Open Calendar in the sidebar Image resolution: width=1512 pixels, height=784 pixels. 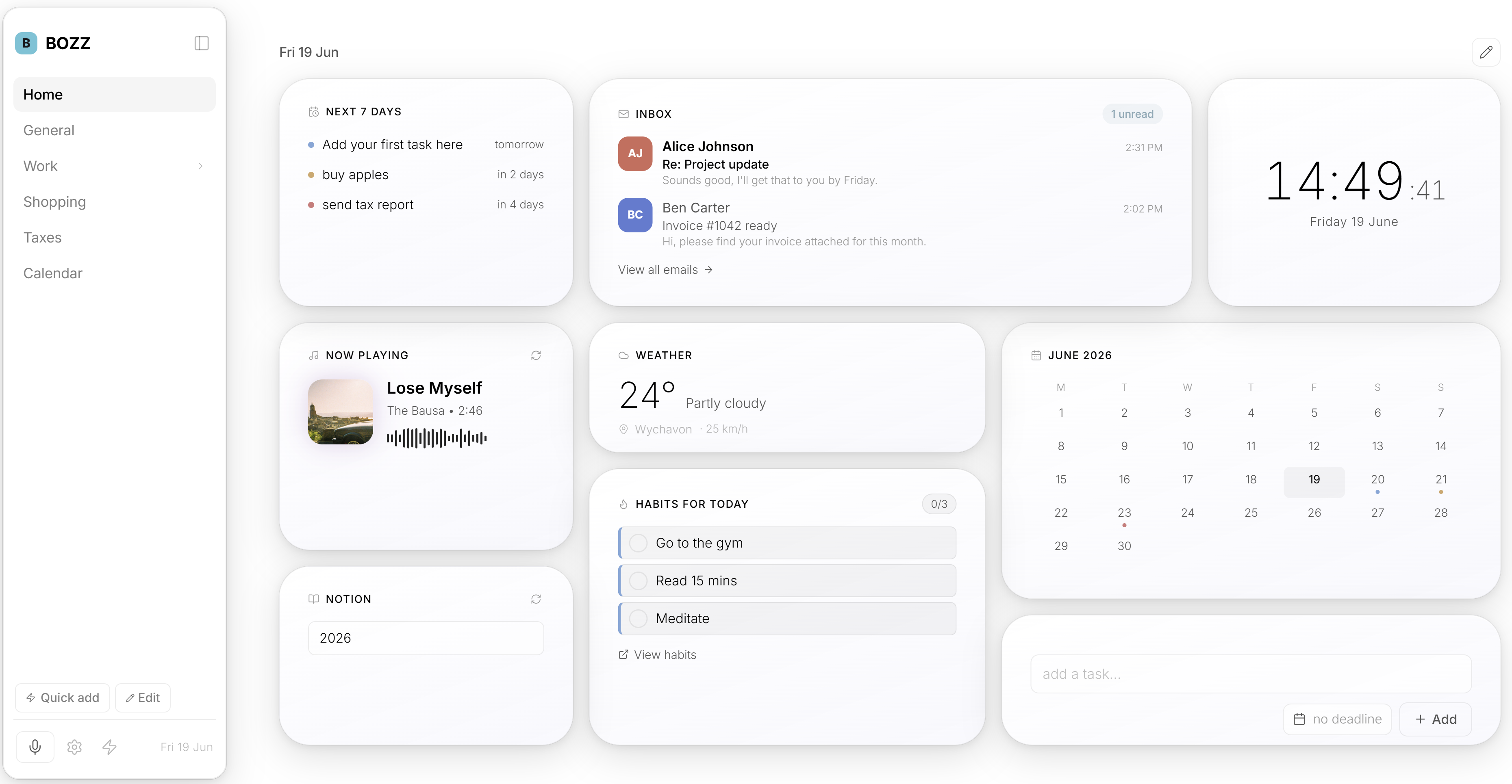click(115, 273)
